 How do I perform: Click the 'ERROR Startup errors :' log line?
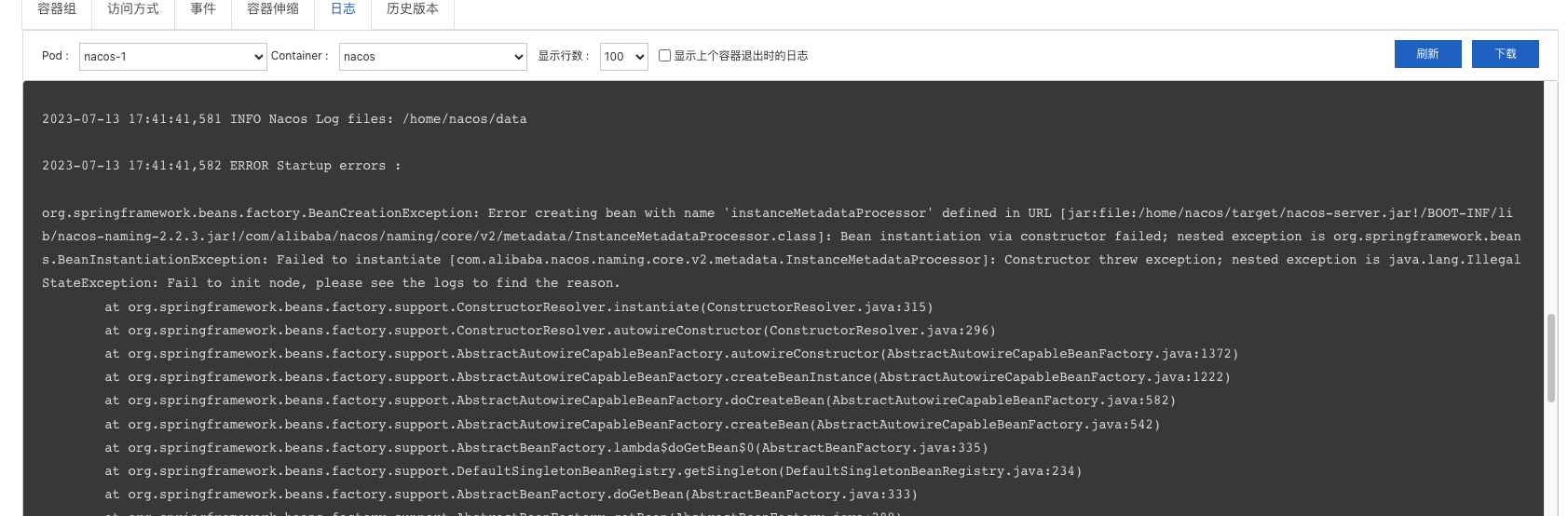point(222,166)
